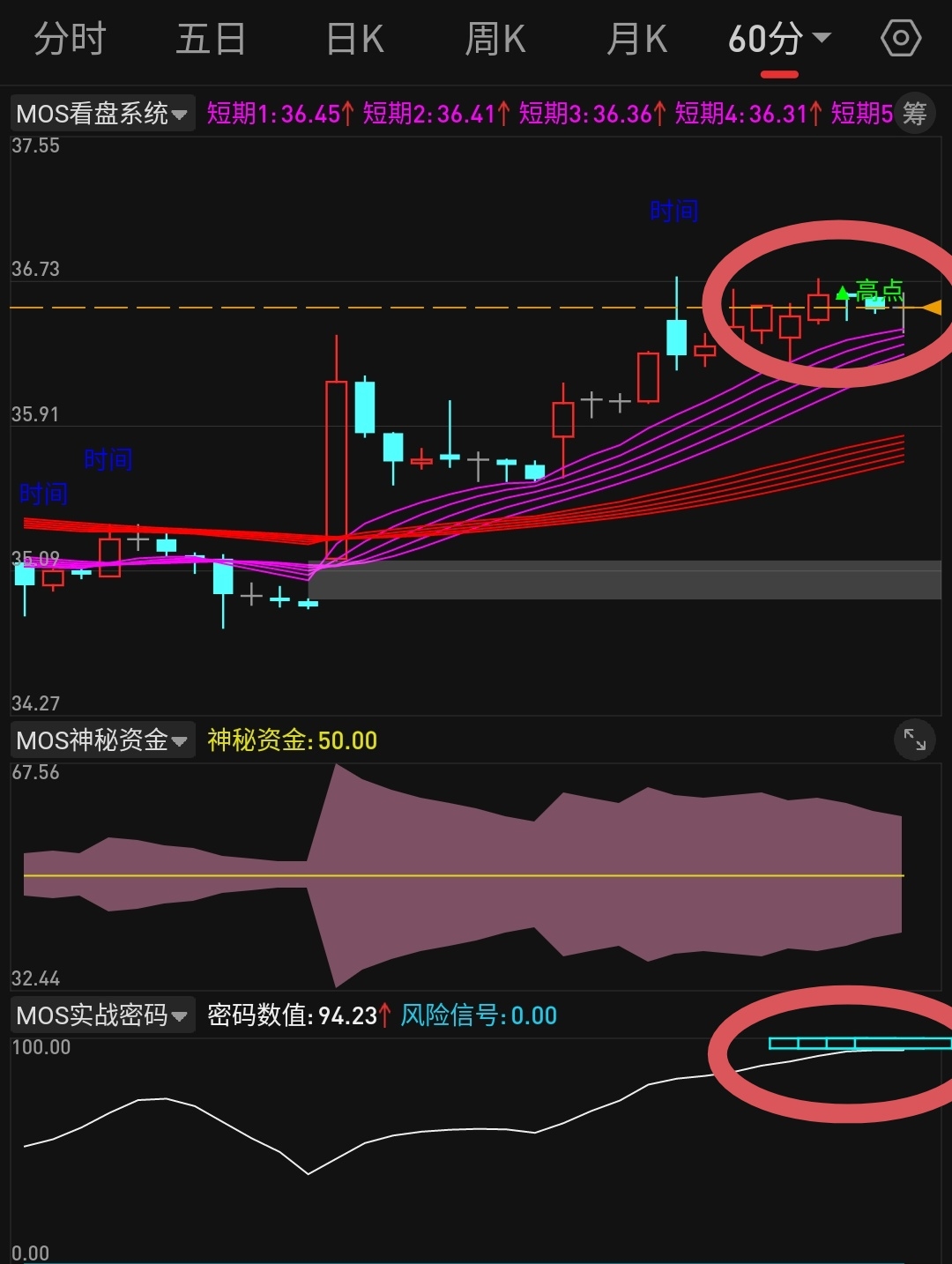Screen dimensions: 952x1264
Task: Tap the 神秘资金:50.00 value label
Action: click(293, 740)
